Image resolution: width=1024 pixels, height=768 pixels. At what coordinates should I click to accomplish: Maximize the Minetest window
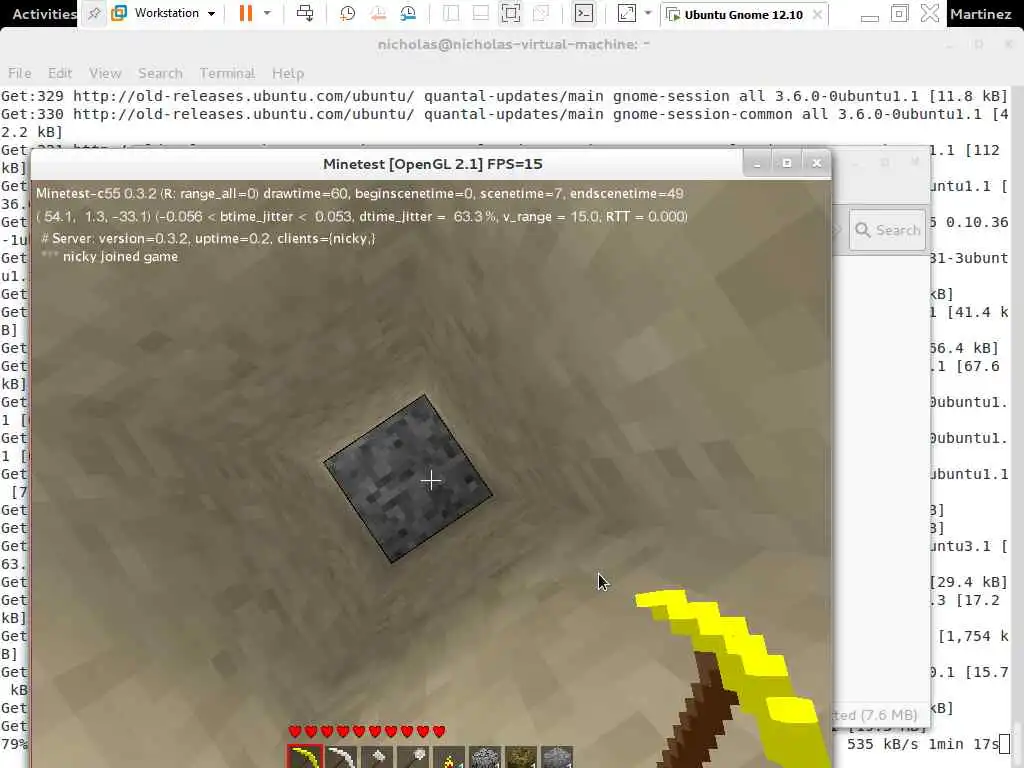pos(787,163)
